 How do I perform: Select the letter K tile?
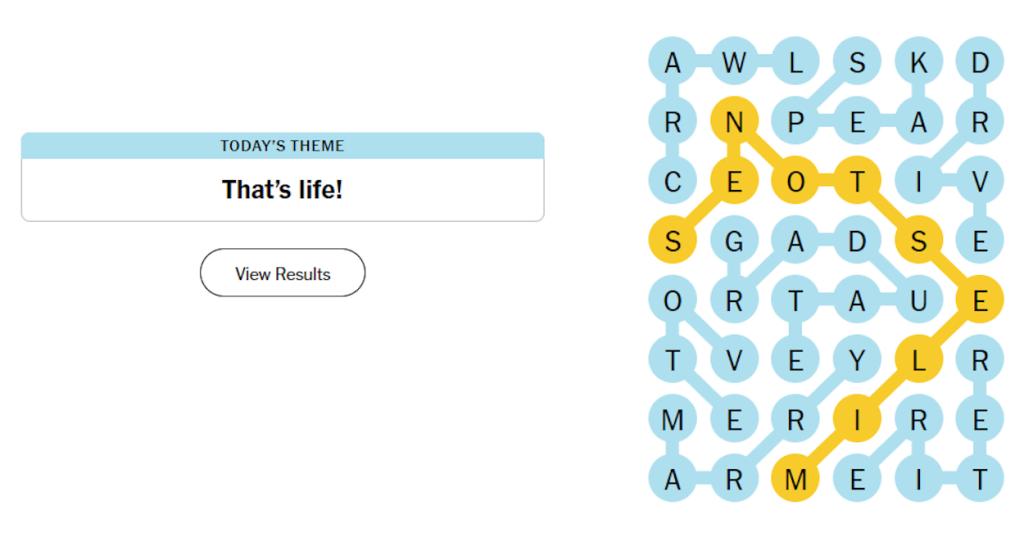[x=918, y=62]
